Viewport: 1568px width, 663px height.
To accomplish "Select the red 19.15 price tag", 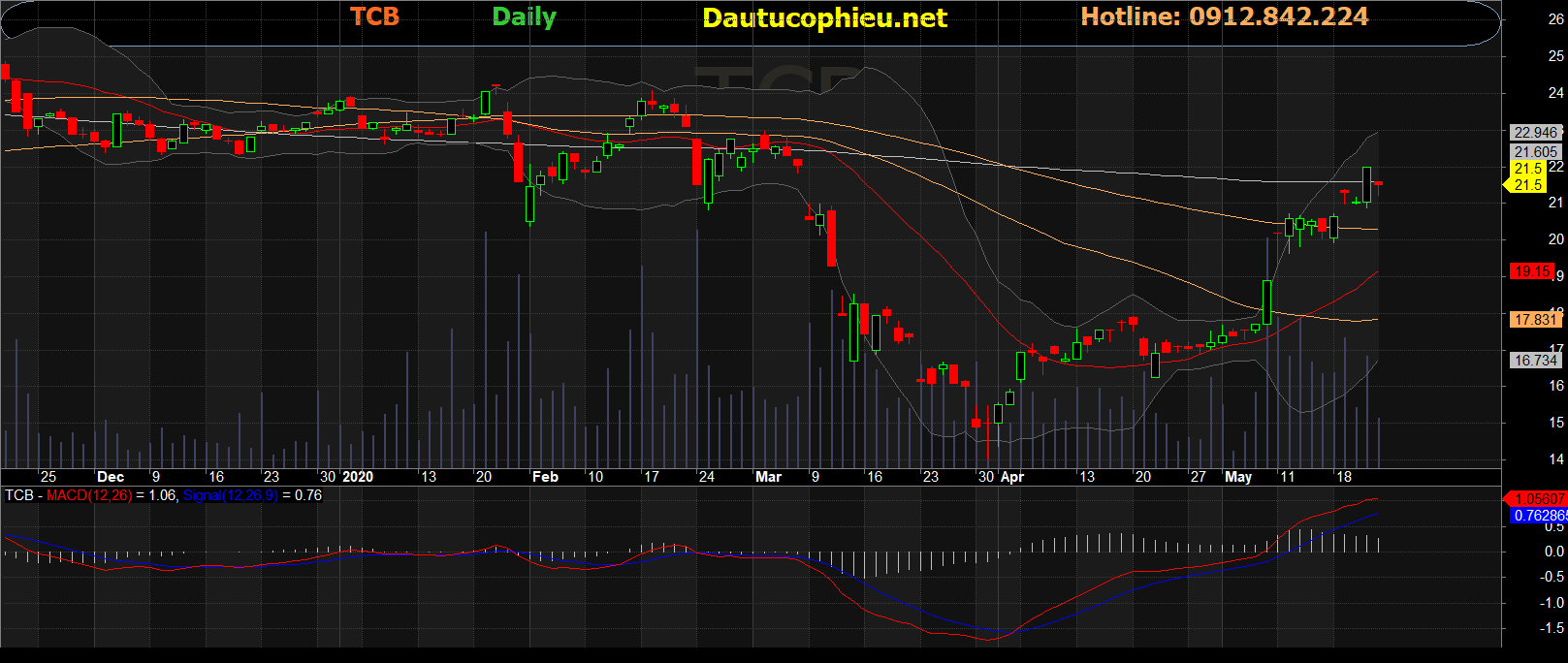I will point(1532,271).
